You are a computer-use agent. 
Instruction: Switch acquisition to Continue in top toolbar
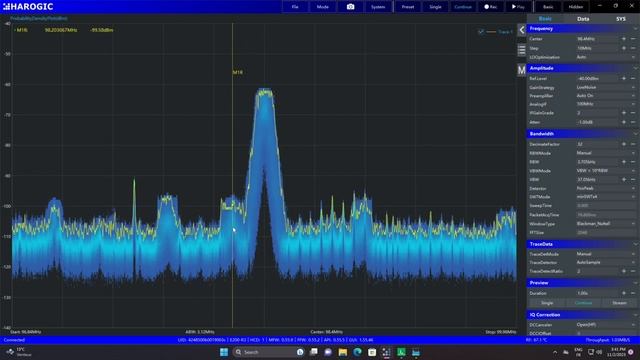(463, 7)
